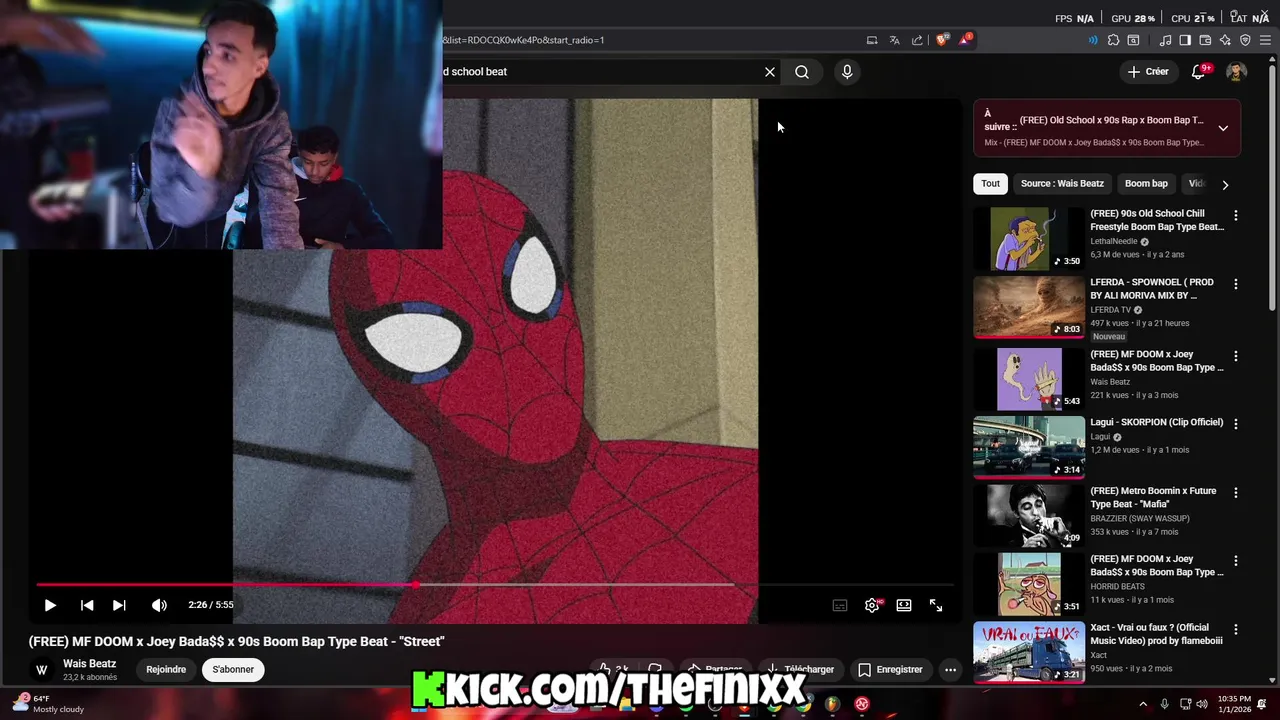Switch player to theater mode

(x=904, y=605)
